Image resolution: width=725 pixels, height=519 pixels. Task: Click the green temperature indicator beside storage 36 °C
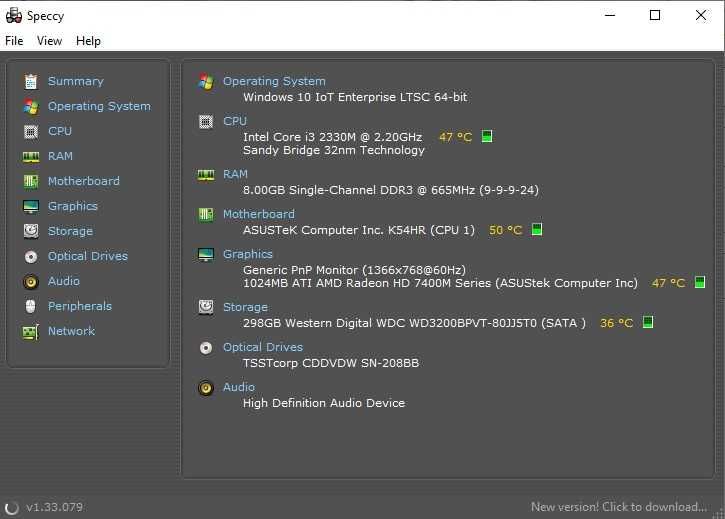[648, 322]
